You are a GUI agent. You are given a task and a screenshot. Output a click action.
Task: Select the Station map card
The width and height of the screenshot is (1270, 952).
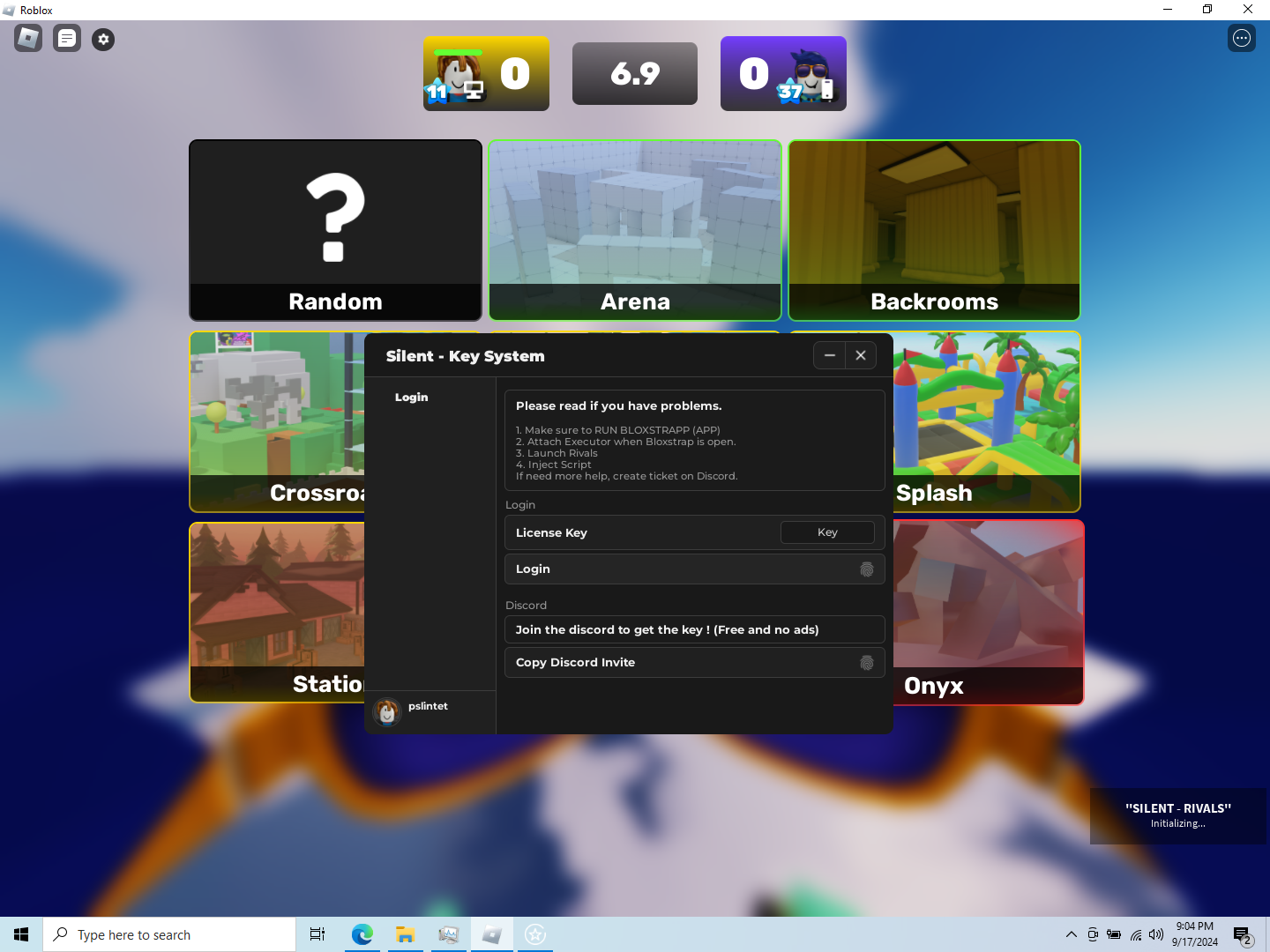pyautogui.click(x=277, y=613)
